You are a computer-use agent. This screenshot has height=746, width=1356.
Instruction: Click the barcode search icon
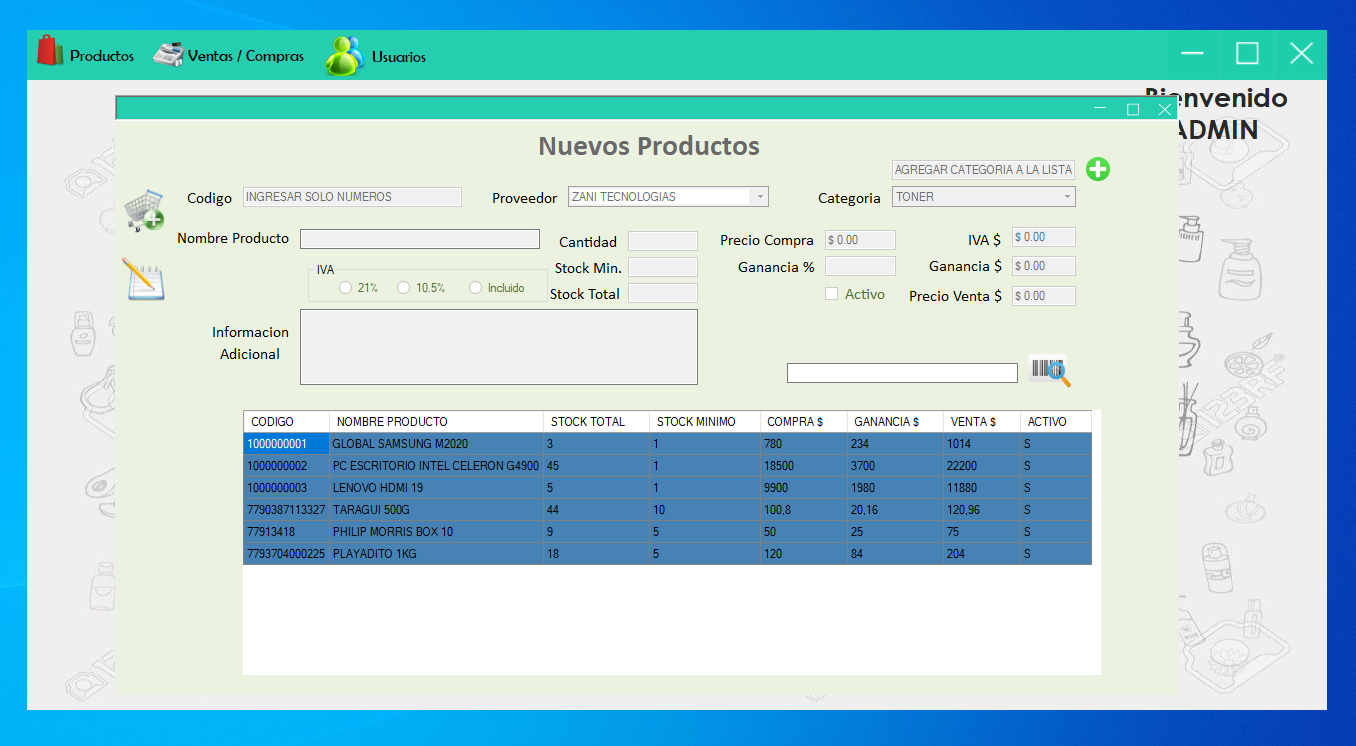(x=1050, y=371)
